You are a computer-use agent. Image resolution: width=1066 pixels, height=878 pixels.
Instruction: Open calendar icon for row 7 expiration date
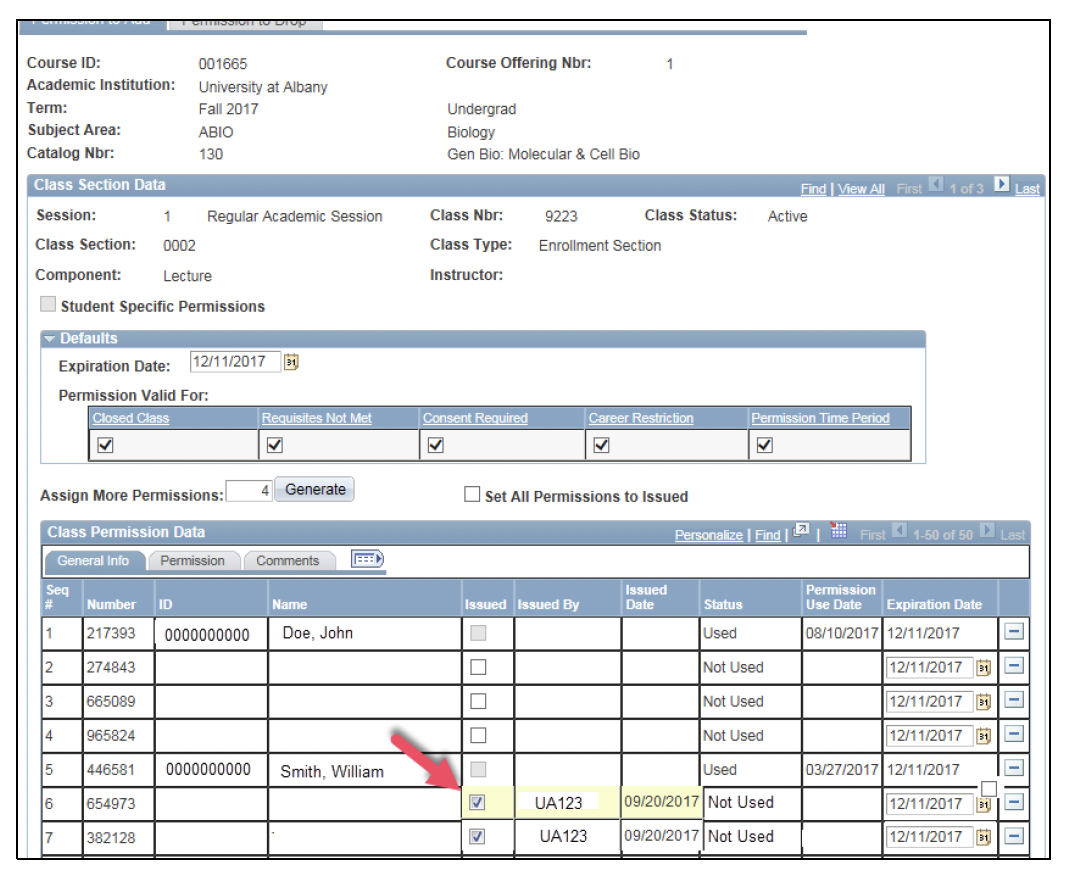(x=983, y=837)
